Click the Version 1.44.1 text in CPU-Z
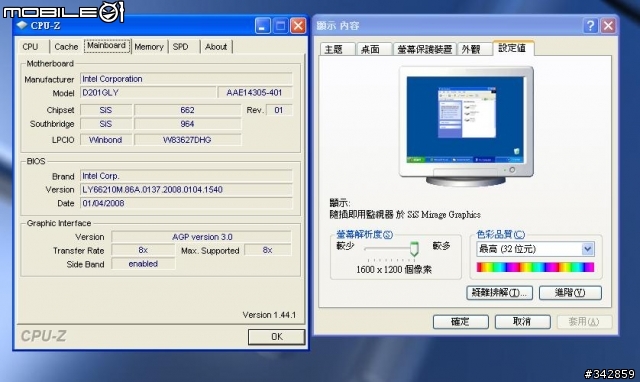Viewport: 640px width, 382px height. coord(269,315)
